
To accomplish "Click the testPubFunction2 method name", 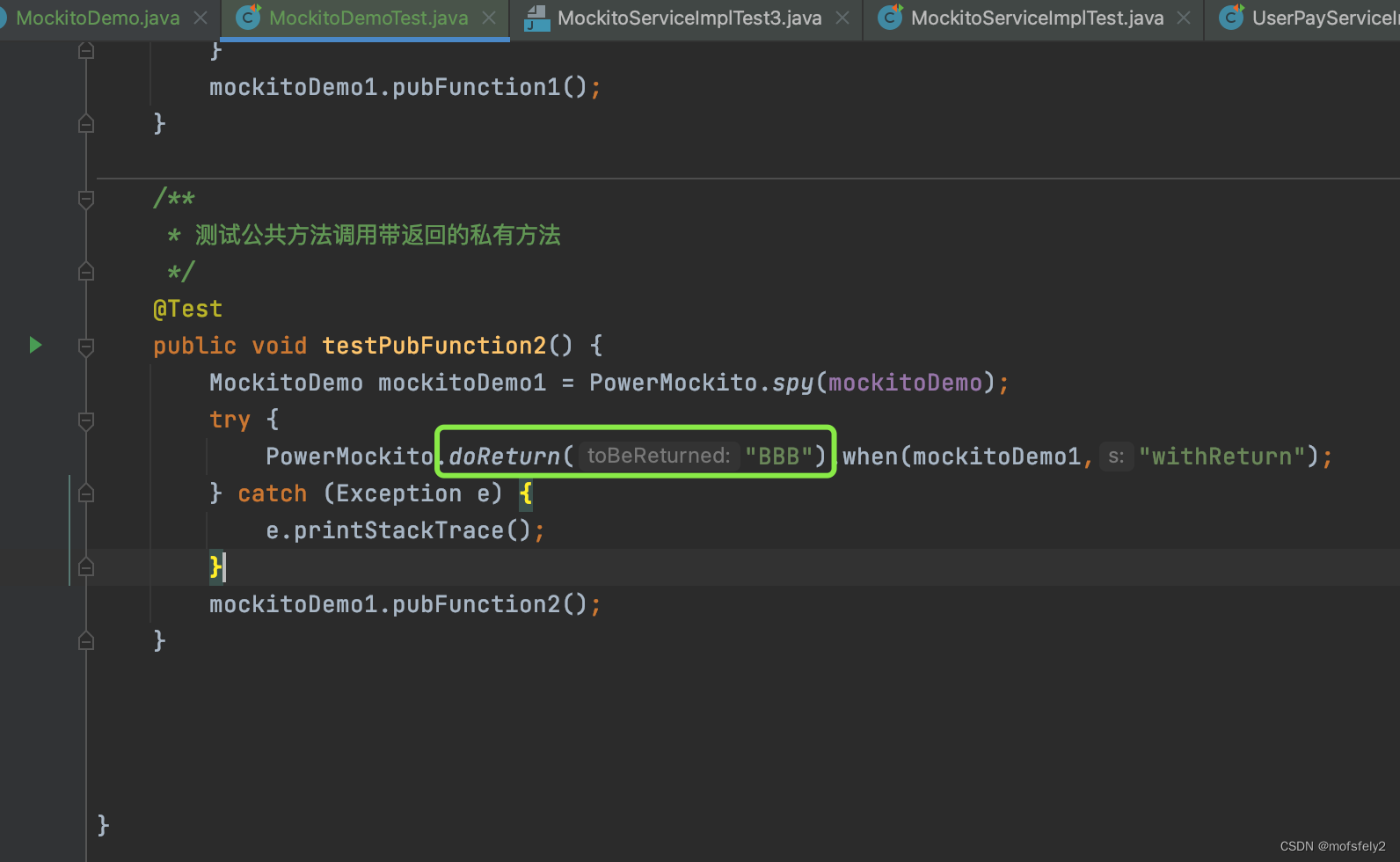I will pyautogui.click(x=434, y=346).
